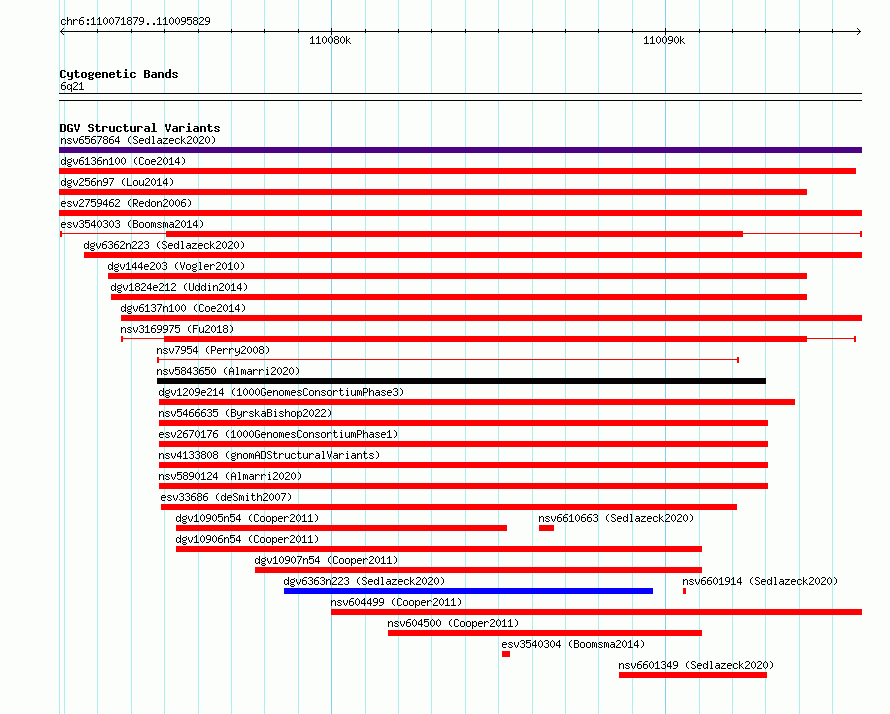The height and width of the screenshot is (714, 890).
Task: Click the blue dgv6363n223 variant bar
Action: pyautogui.click(x=468, y=591)
